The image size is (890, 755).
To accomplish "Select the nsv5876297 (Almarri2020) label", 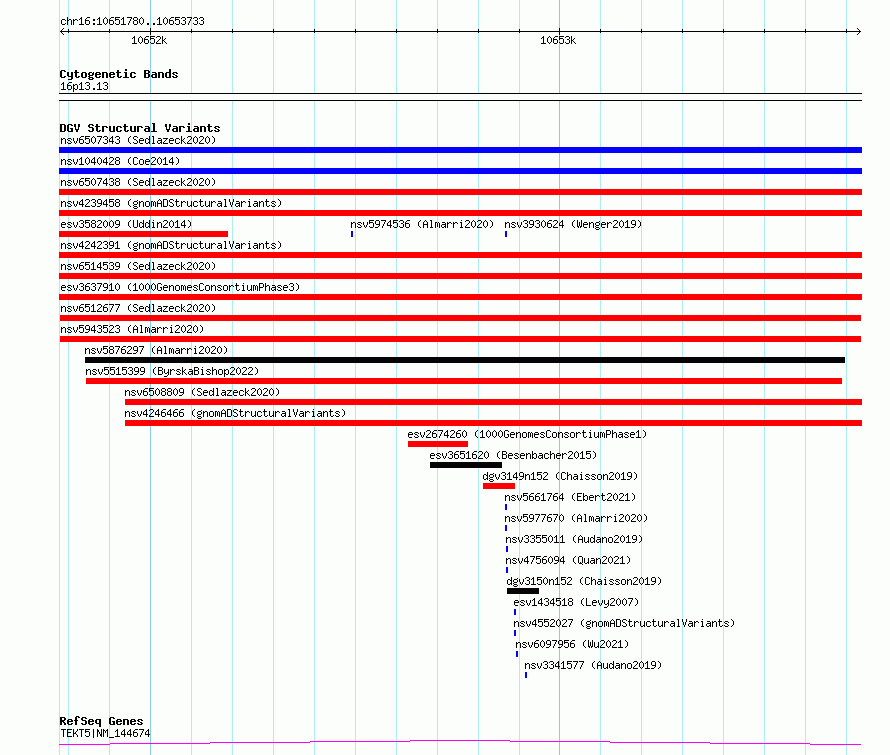I will (x=156, y=350).
